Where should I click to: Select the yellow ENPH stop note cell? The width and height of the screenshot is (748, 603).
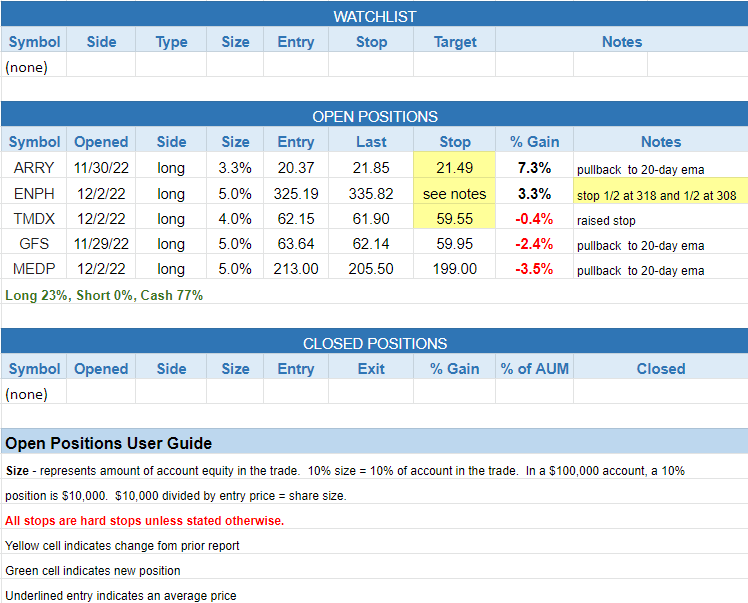[x=660, y=194]
